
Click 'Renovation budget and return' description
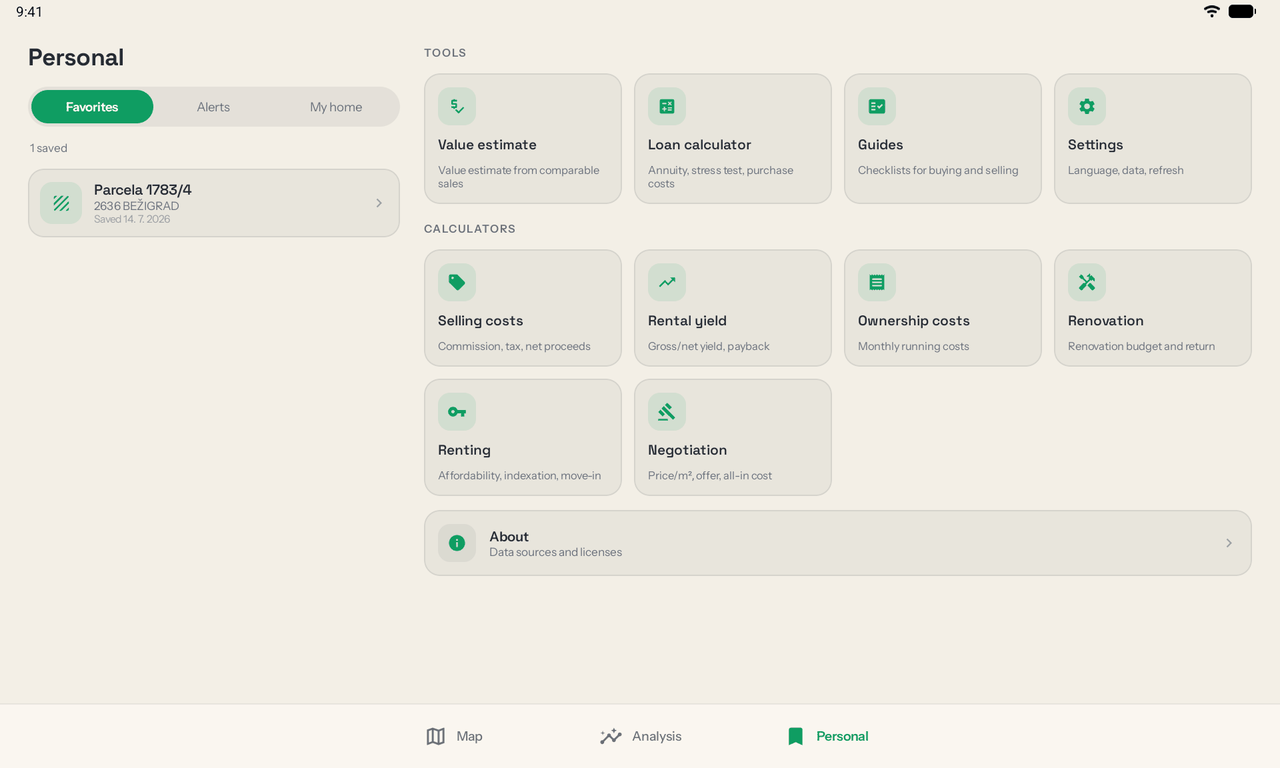tap(1141, 346)
